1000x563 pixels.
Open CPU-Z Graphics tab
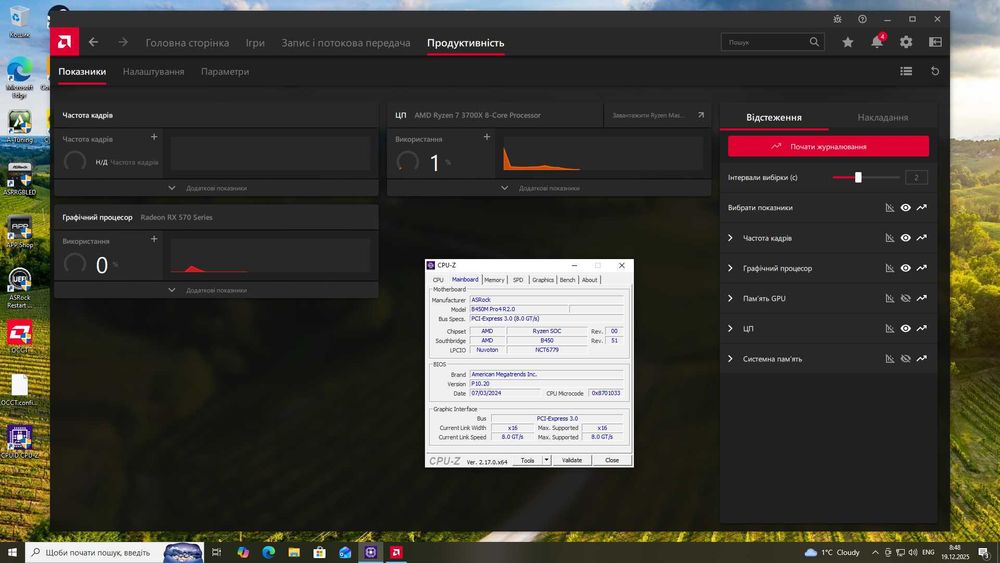(543, 280)
